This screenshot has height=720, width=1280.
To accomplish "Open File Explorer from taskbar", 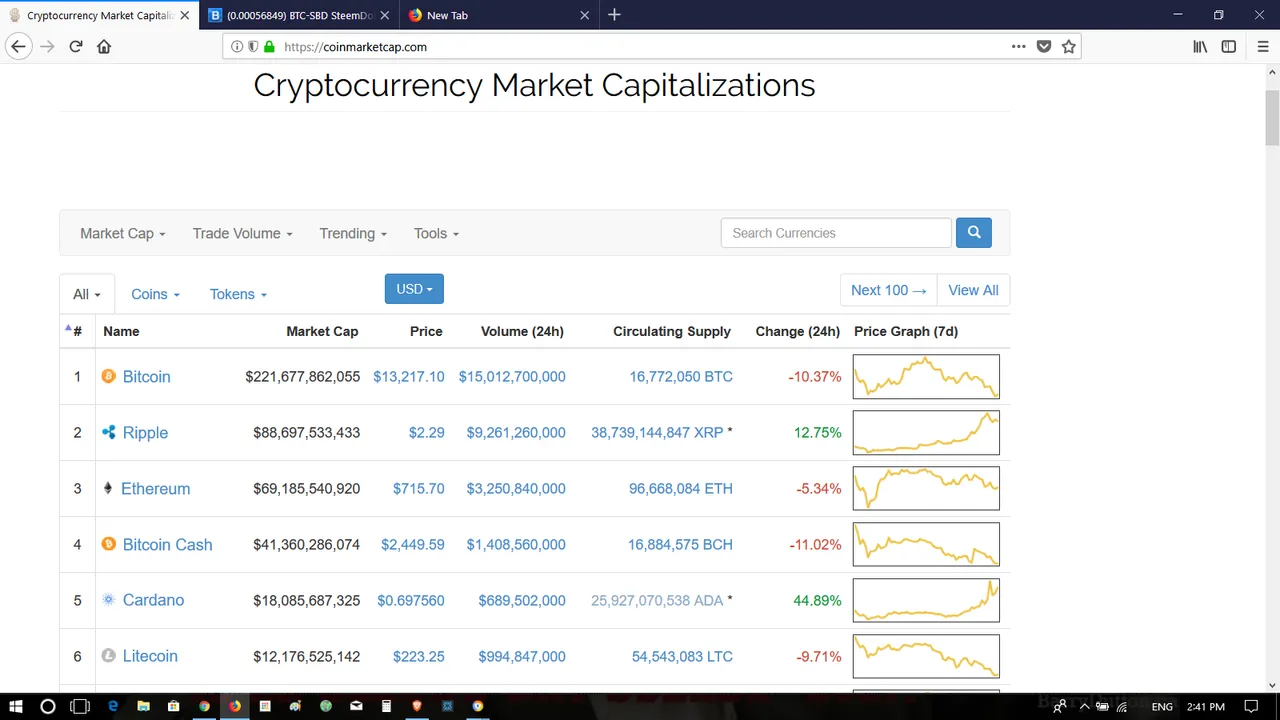I will [x=143, y=706].
